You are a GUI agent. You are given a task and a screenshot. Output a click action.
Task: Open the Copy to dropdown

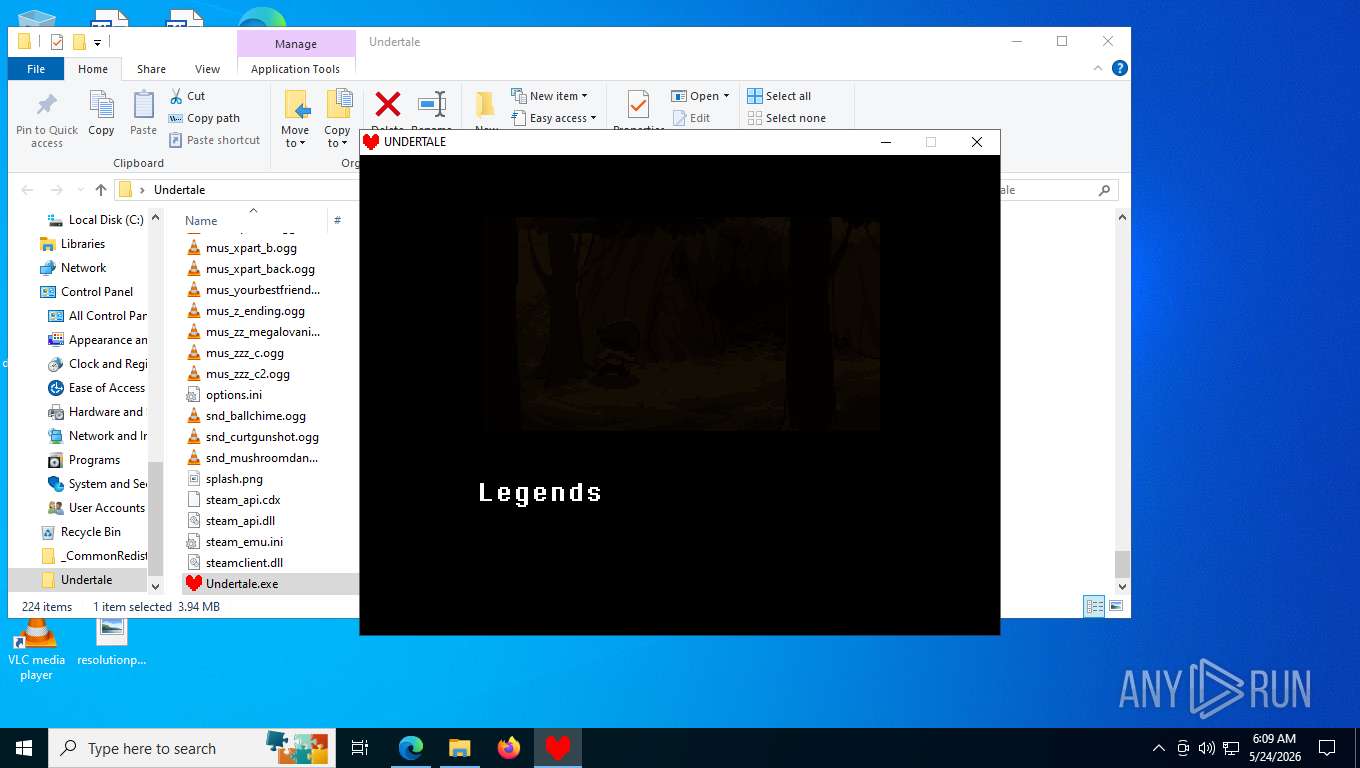coord(338,119)
